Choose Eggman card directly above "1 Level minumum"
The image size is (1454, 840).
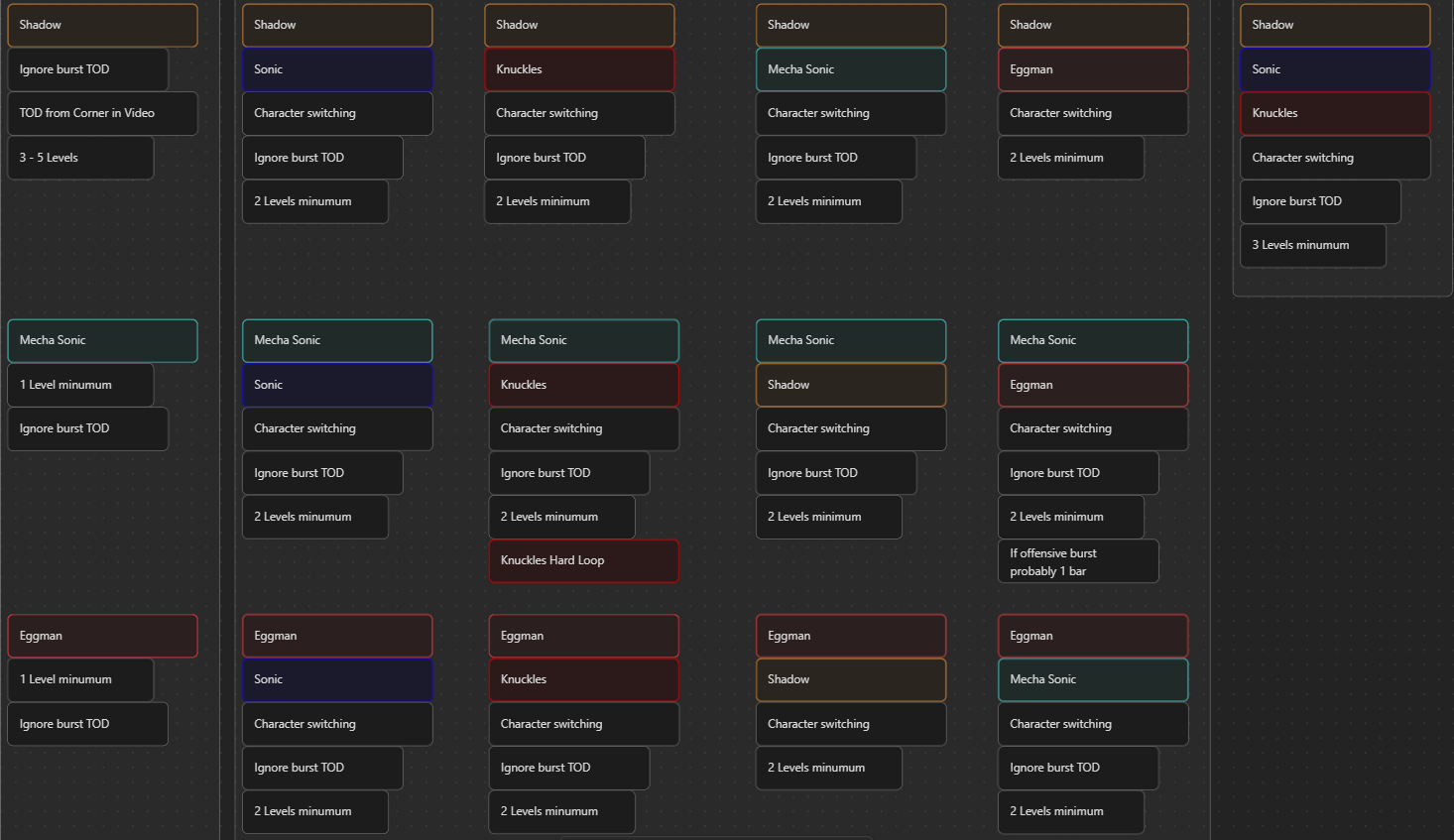102,636
